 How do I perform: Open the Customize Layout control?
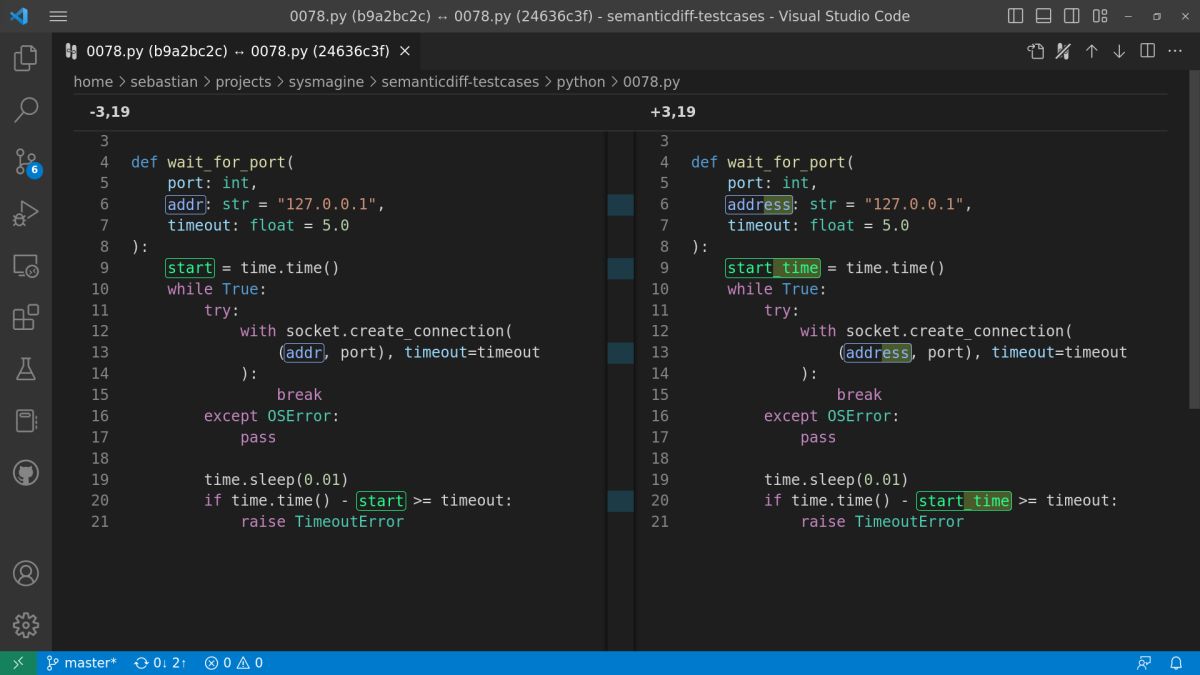(x=1099, y=16)
